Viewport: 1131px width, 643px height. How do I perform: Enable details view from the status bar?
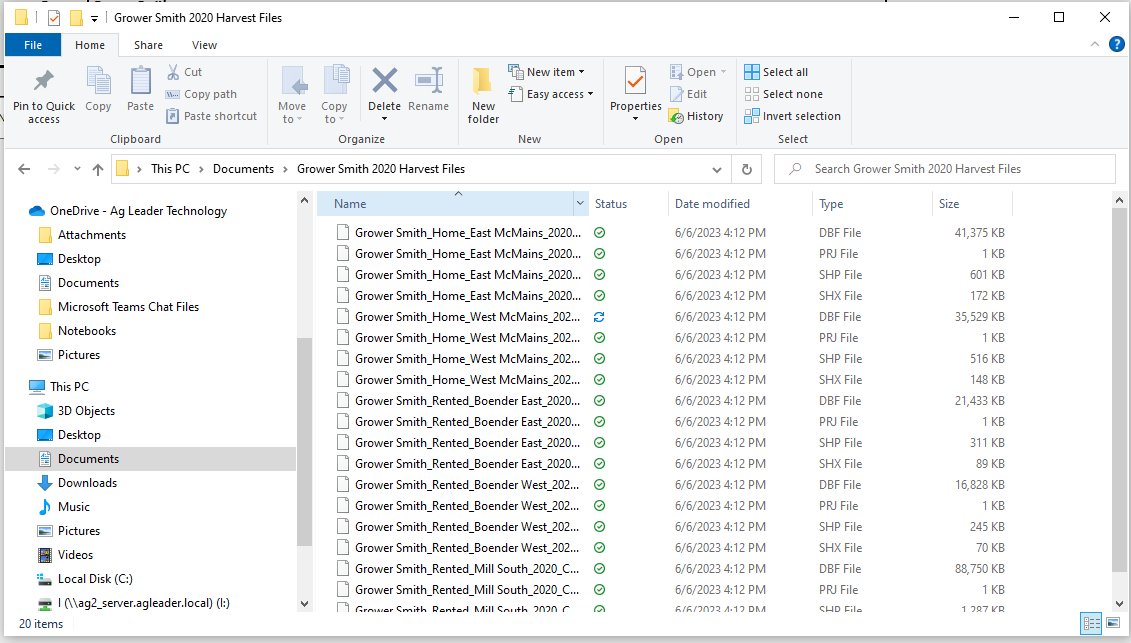(1093, 623)
